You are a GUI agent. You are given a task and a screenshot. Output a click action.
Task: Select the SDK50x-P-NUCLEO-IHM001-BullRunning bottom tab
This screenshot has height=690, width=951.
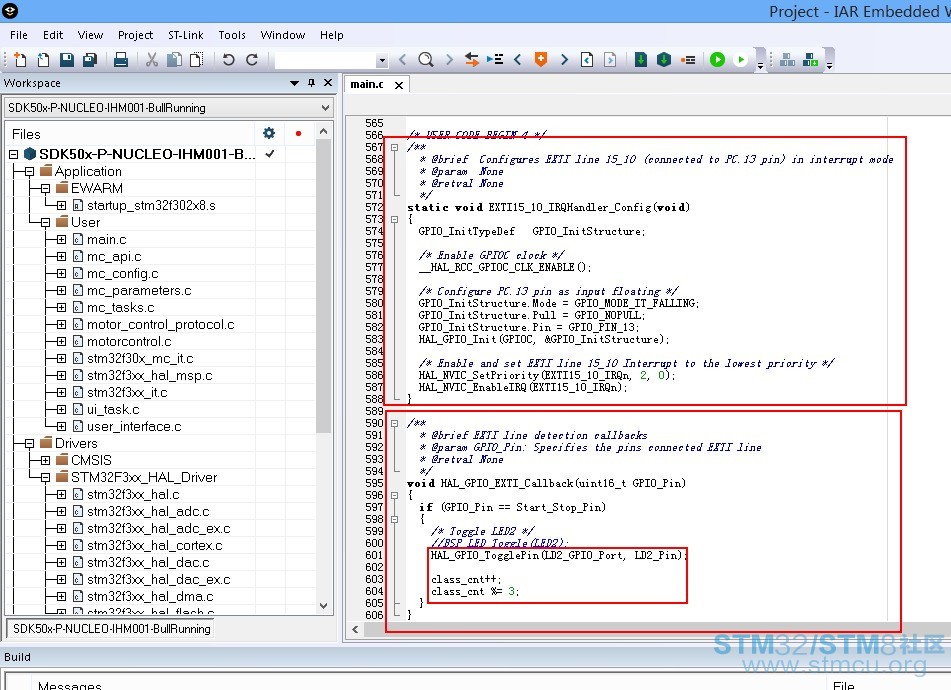coord(112,629)
